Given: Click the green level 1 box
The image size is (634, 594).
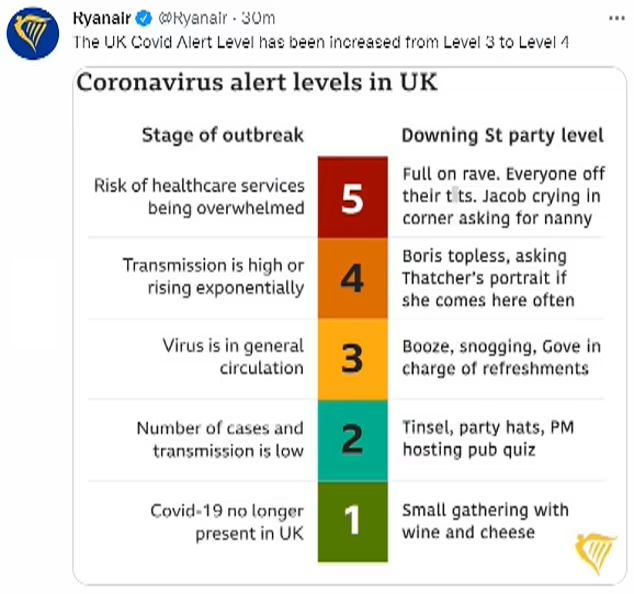Looking at the screenshot, I should [x=352, y=519].
